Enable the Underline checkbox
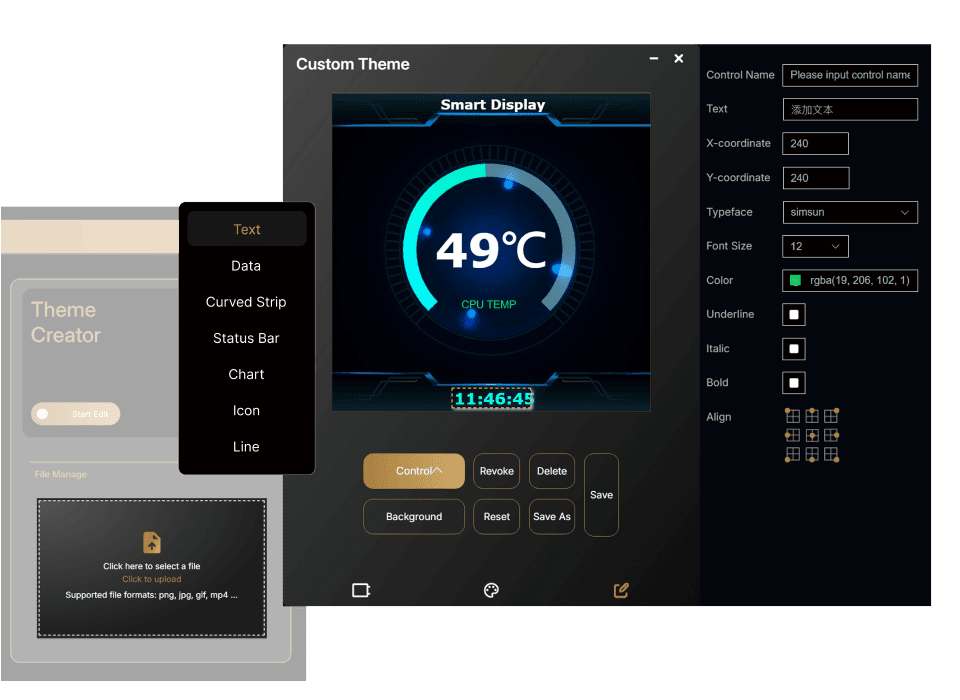Viewport: 960px width, 700px height. point(794,315)
